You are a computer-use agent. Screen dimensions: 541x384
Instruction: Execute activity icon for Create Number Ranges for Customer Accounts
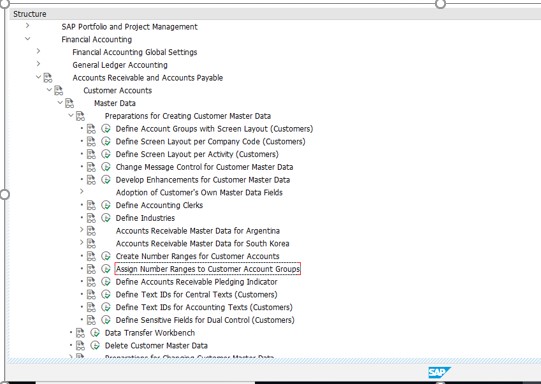coord(106,256)
